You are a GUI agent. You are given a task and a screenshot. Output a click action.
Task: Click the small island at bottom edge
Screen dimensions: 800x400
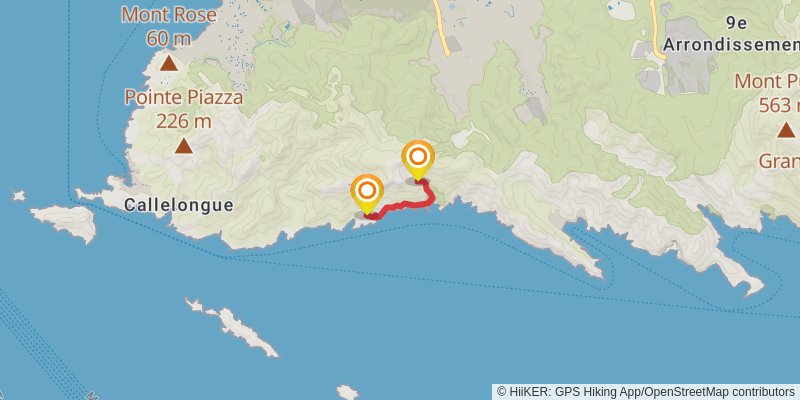(x=347, y=392)
